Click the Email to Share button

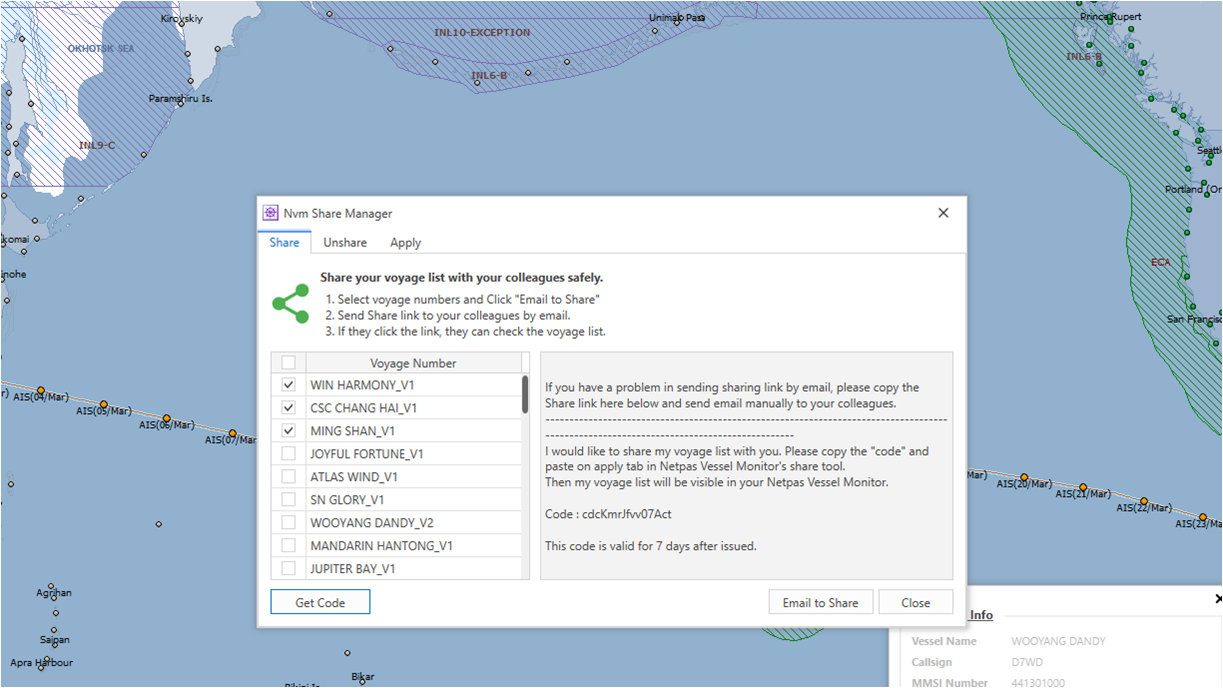pos(820,602)
